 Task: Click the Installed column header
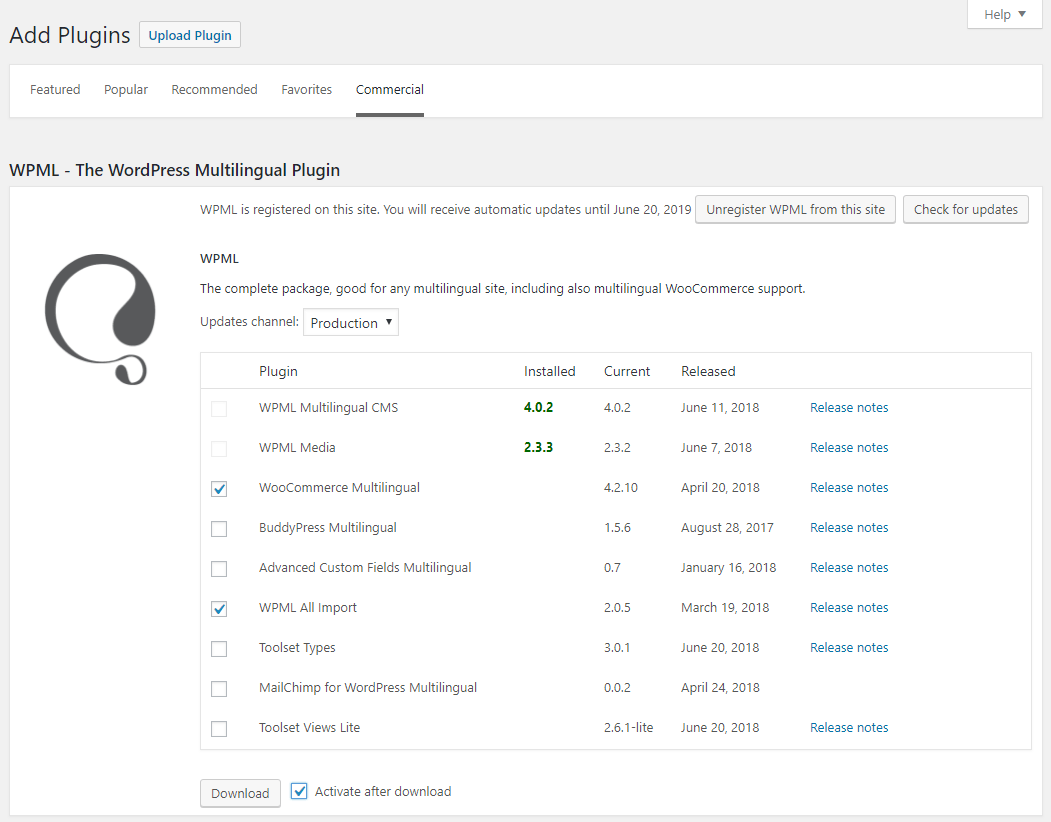550,371
